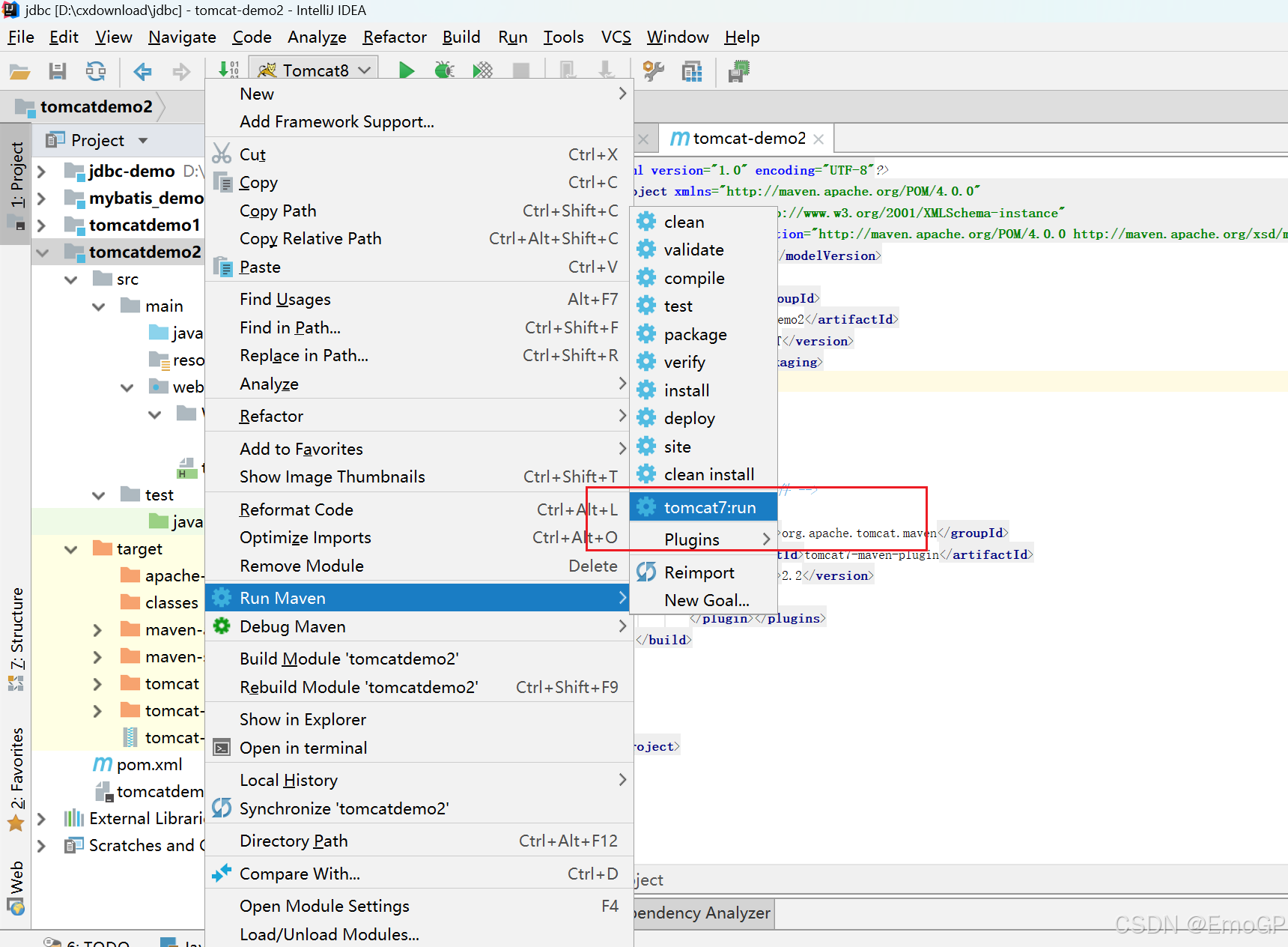Image resolution: width=1288 pixels, height=947 pixels.
Task: Go back with the blue arrow
Action: point(142,71)
